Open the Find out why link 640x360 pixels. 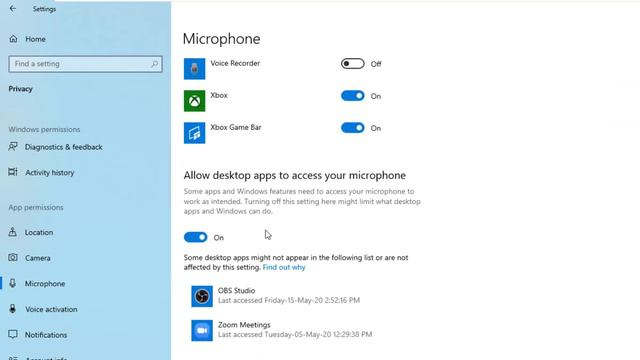(x=284, y=267)
